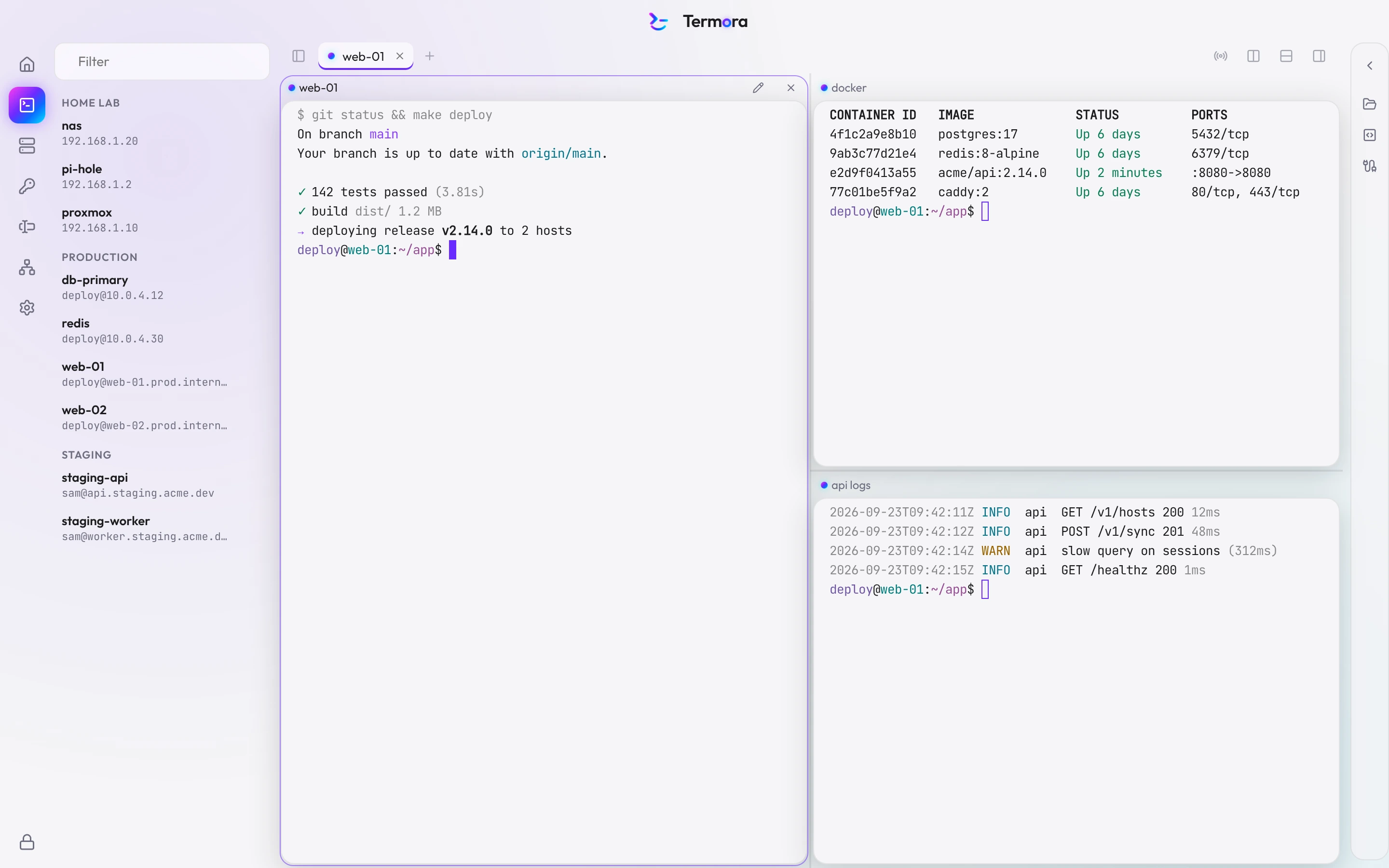Click the 'Up 2 minutes' status
This screenshot has height=868, width=1389.
tap(1118, 173)
